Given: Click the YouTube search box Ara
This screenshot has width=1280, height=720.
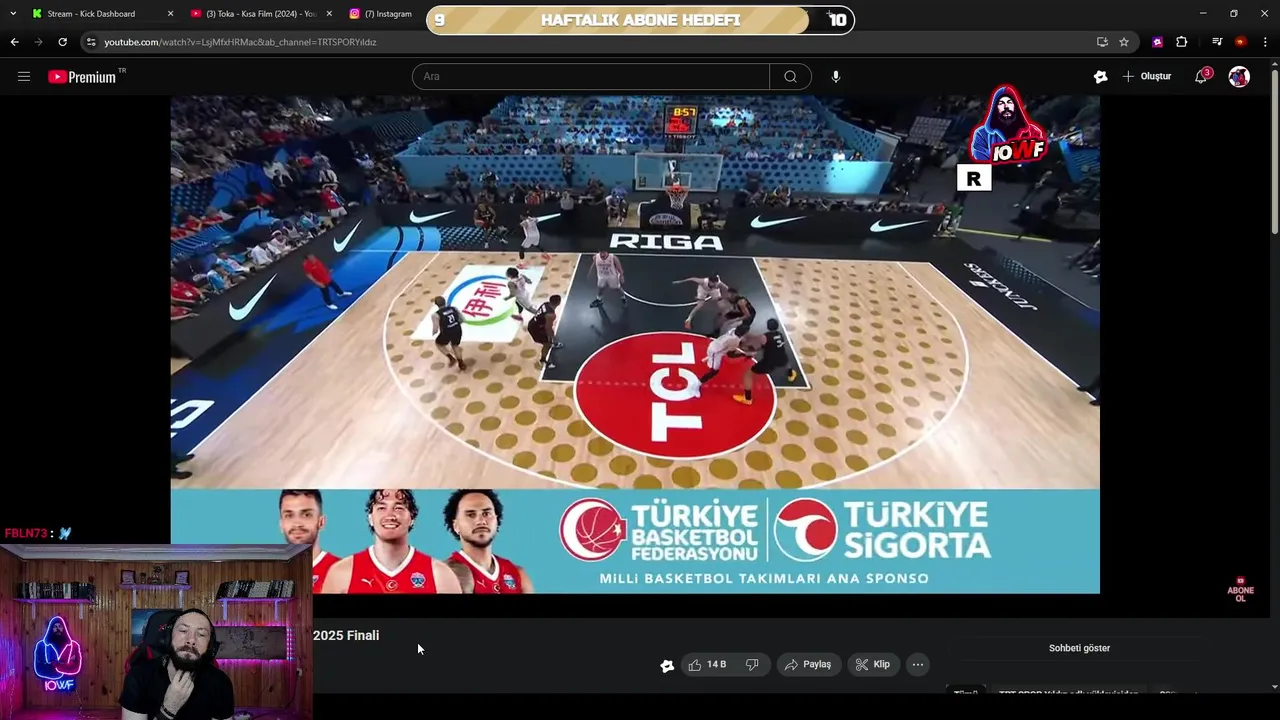Looking at the screenshot, I should coord(590,77).
